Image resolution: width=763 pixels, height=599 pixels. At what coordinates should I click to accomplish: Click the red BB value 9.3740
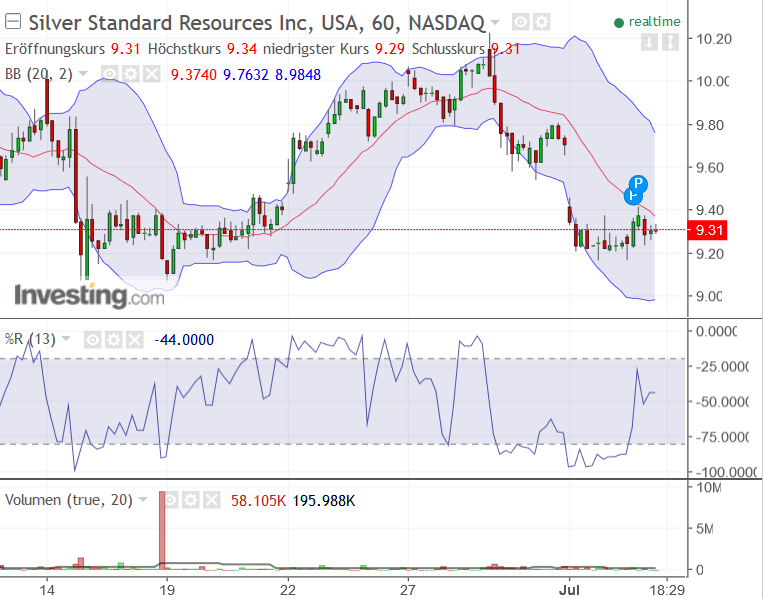point(194,75)
